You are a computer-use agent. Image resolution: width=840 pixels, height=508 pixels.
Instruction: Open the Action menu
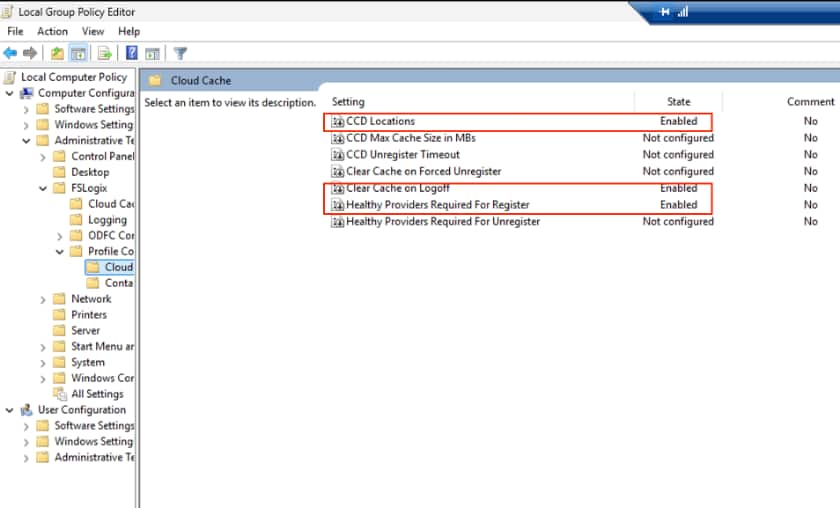coord(52,32)
